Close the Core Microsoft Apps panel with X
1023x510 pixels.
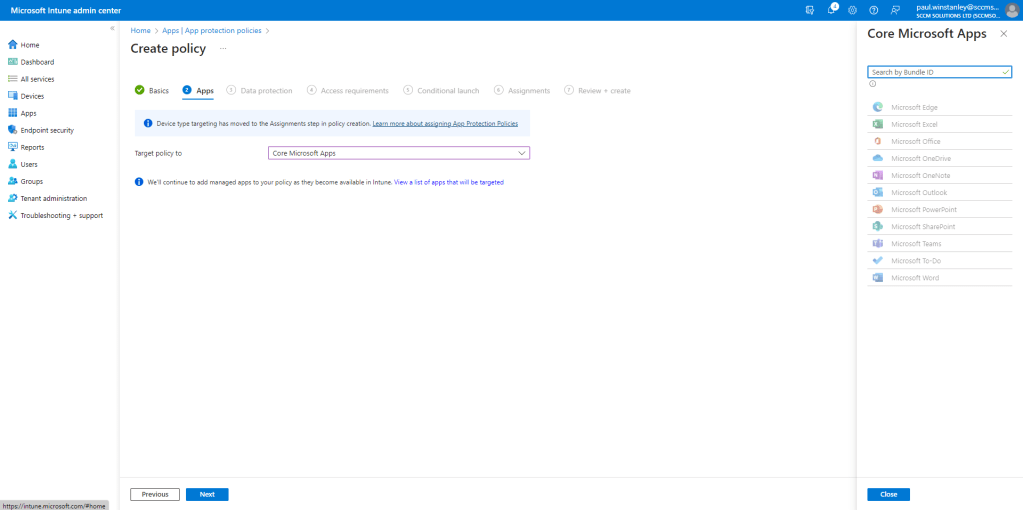point(1004,34)
